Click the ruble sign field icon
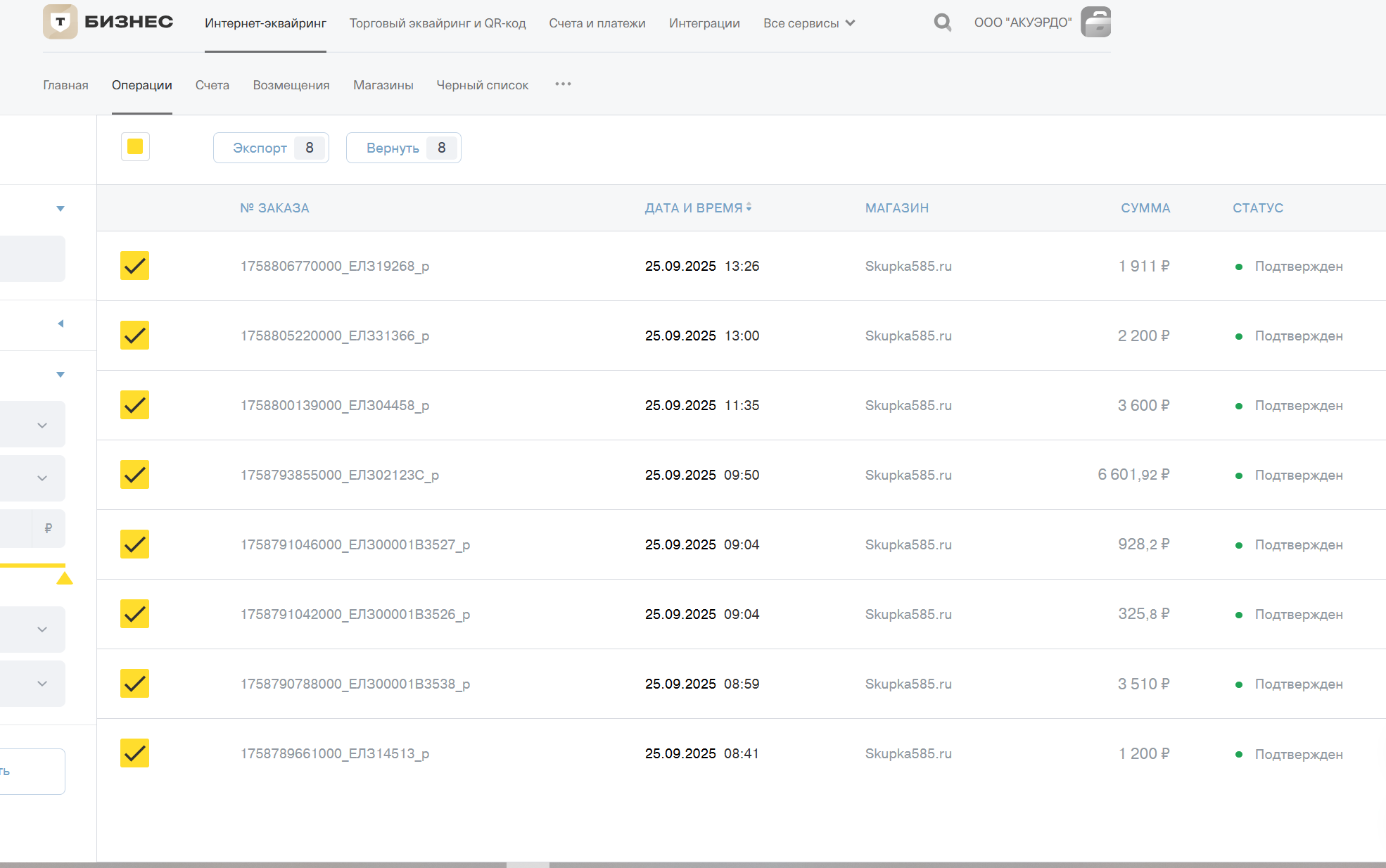1386x868 pixels. [48, 528]
